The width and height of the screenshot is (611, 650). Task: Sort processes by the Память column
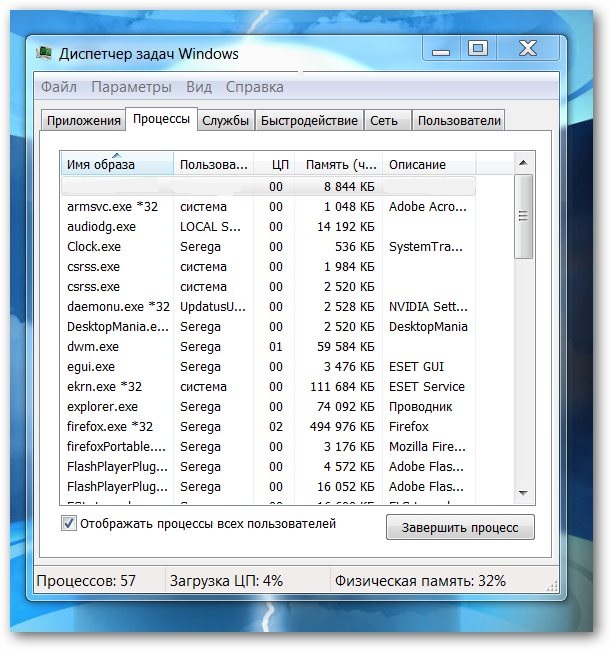coord(338,165)
